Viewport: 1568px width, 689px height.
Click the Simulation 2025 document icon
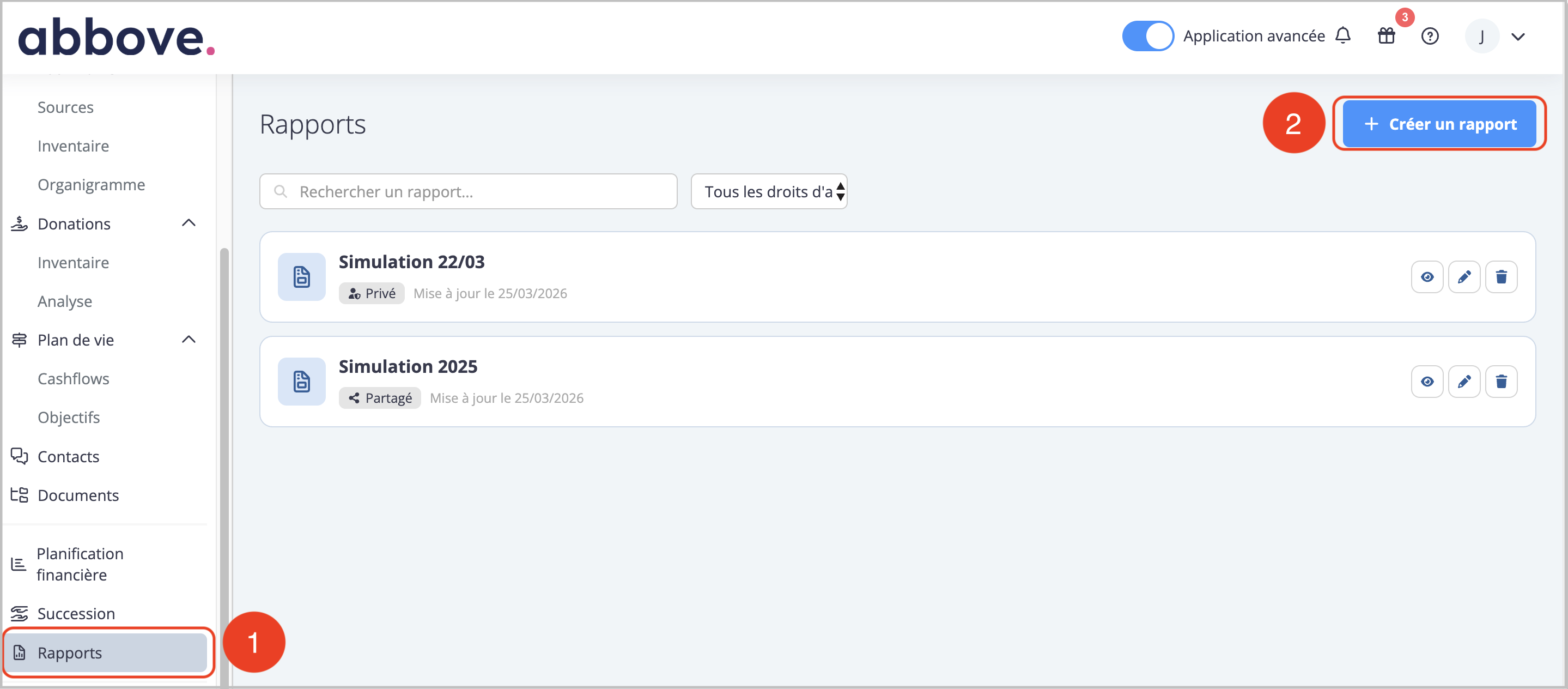click(x=302, y=382)
